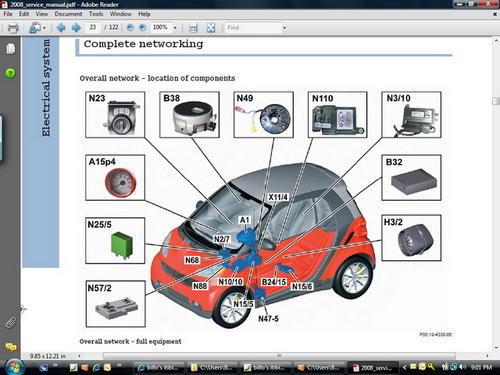Viewport: 500px width, 375px height.
Task: Open the dropdown arrow beside the share icon
Action: pyautogui.click(x=44, y=28)
